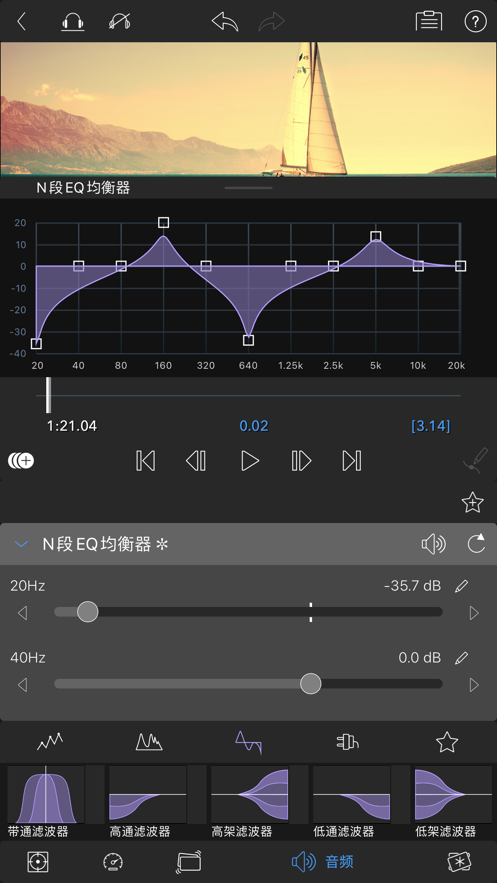Choose the 高架滤波器 filter preset
This screenshot has width=497, height=883.
tap(249, 801)
